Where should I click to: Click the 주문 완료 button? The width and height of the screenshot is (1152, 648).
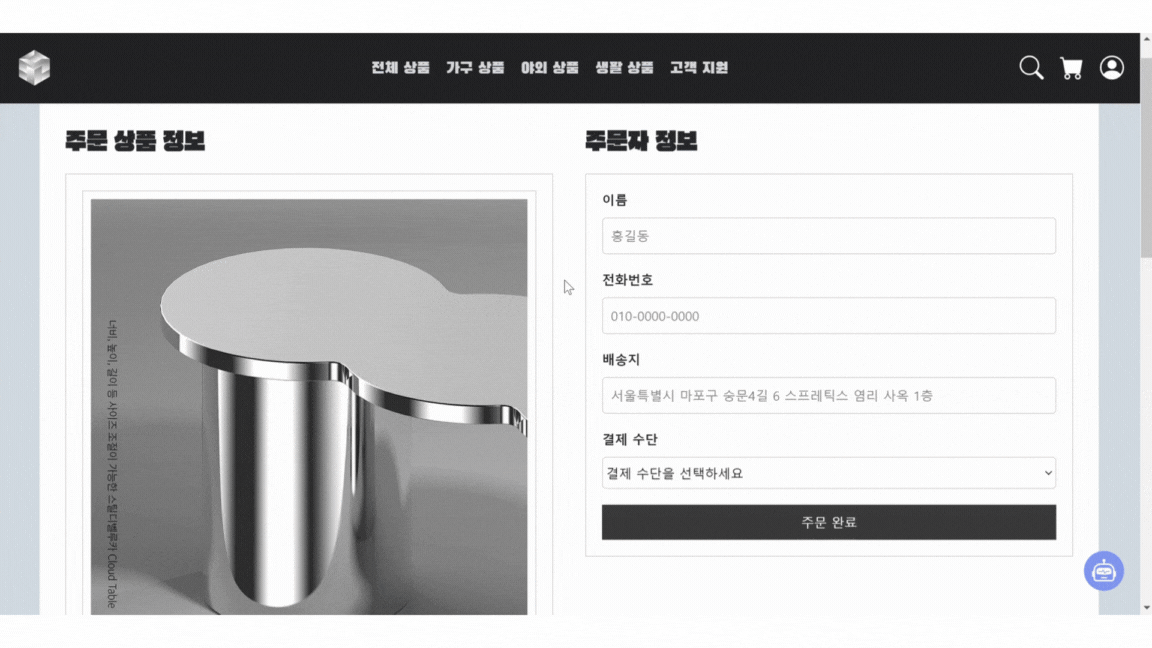829,522
